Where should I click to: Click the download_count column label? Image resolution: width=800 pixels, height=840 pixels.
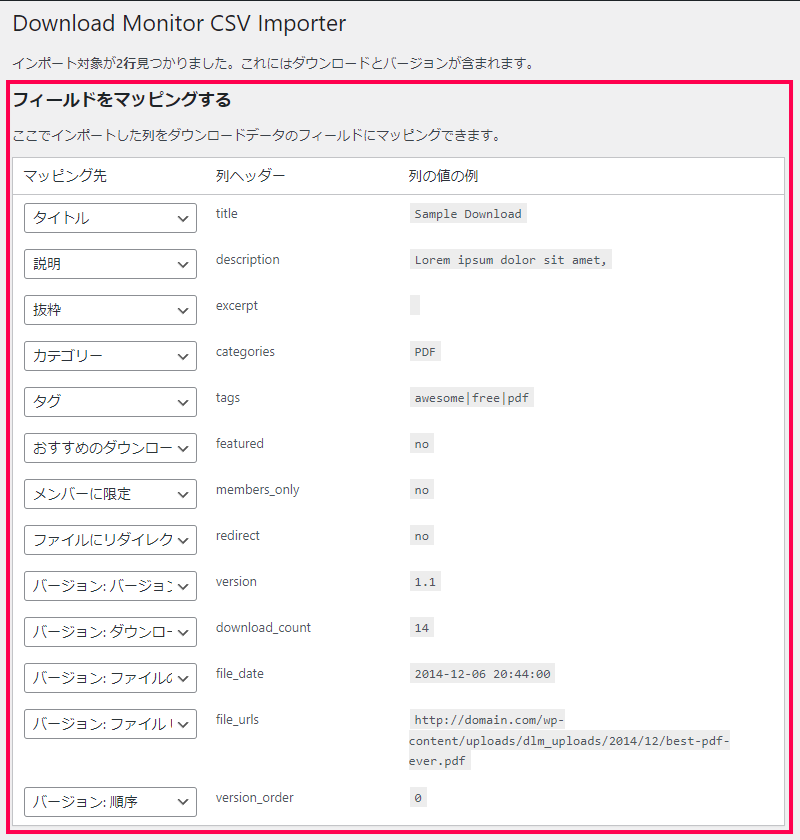263,628
